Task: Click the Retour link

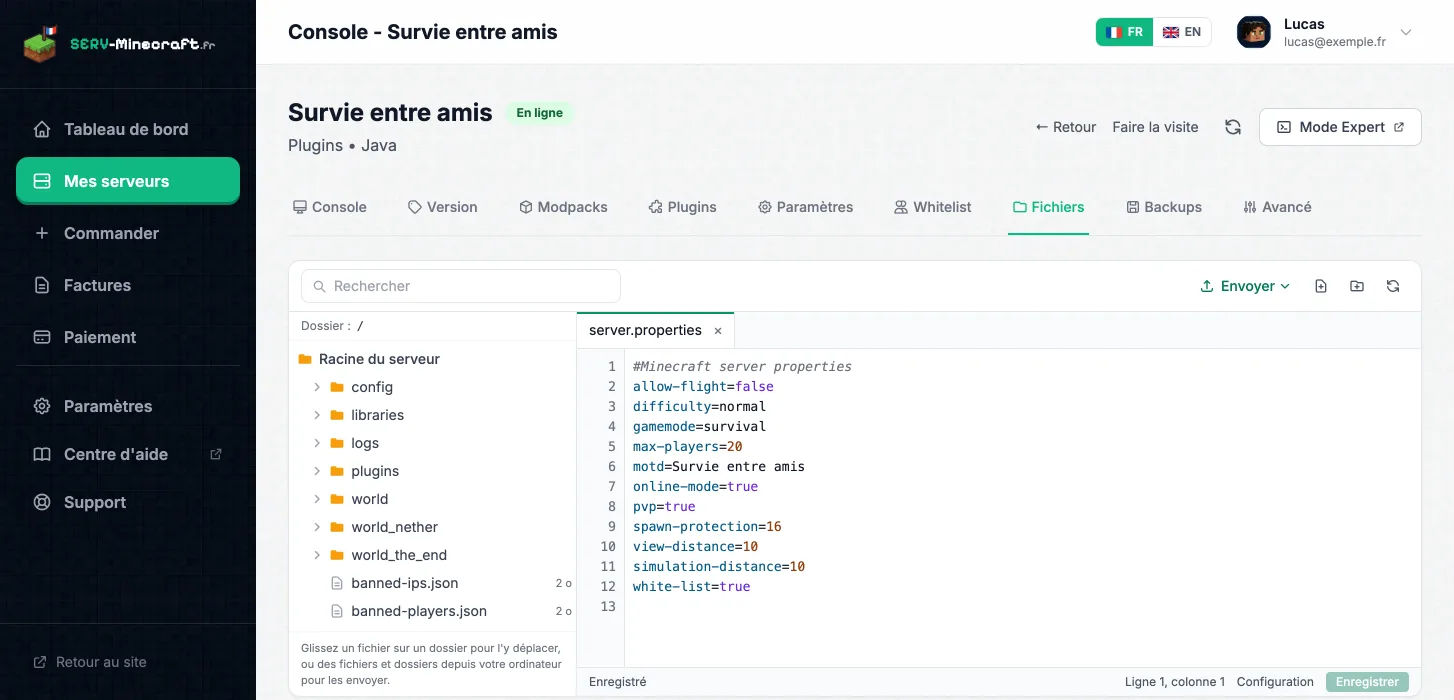Action: (1066, 127)
